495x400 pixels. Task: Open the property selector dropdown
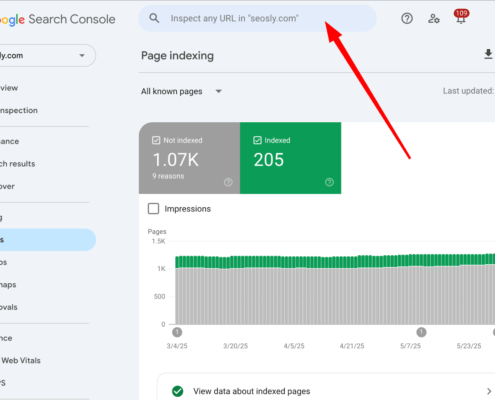pyautogui.click(x=47, y=55)
